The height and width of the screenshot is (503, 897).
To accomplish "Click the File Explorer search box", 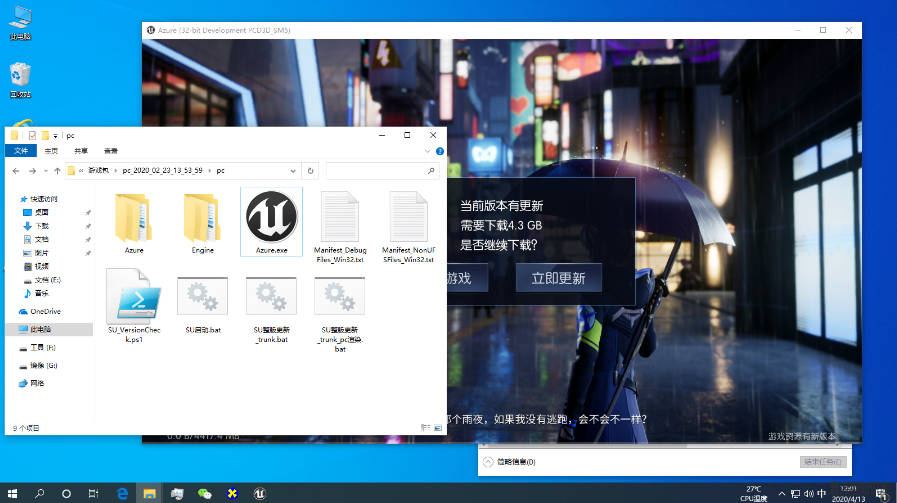I will point(382,170).
